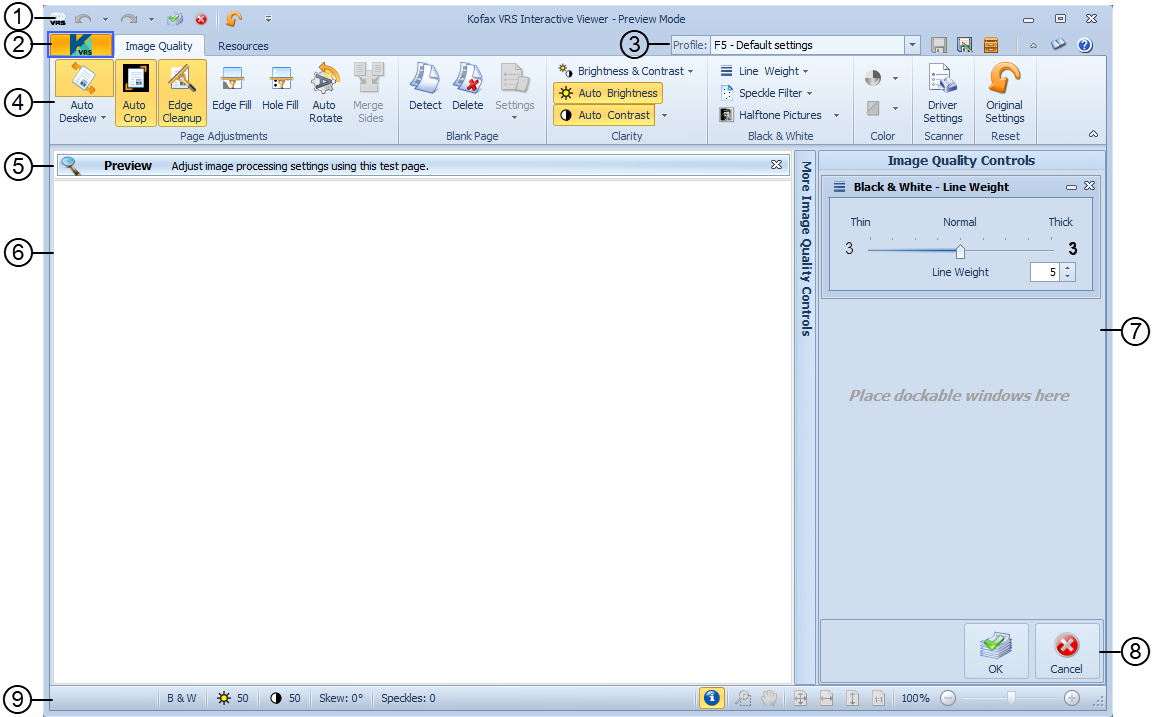Toggle the Auto Brightness button
Image resolution: width=1153 pixels, height=717 pixels.
click(x=608, y=93)
